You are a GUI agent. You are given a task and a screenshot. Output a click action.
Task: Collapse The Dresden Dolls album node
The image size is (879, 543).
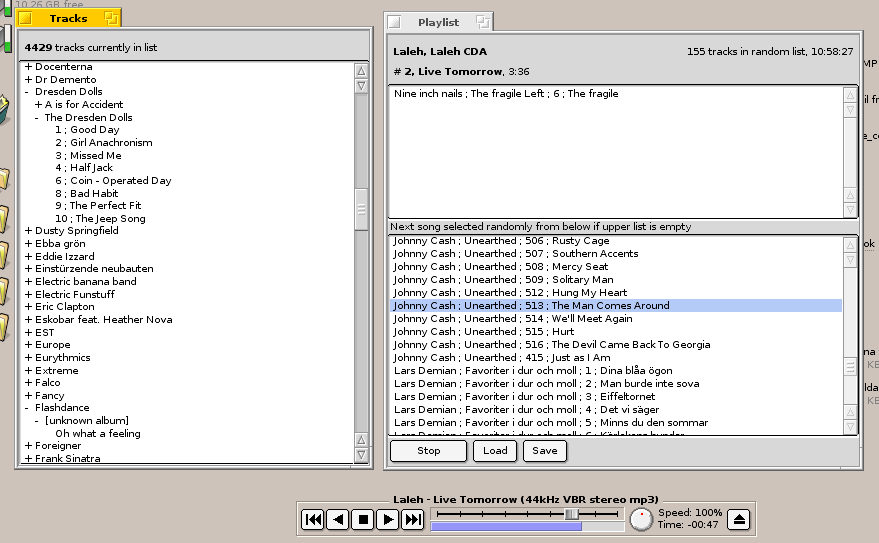(37, 118)
